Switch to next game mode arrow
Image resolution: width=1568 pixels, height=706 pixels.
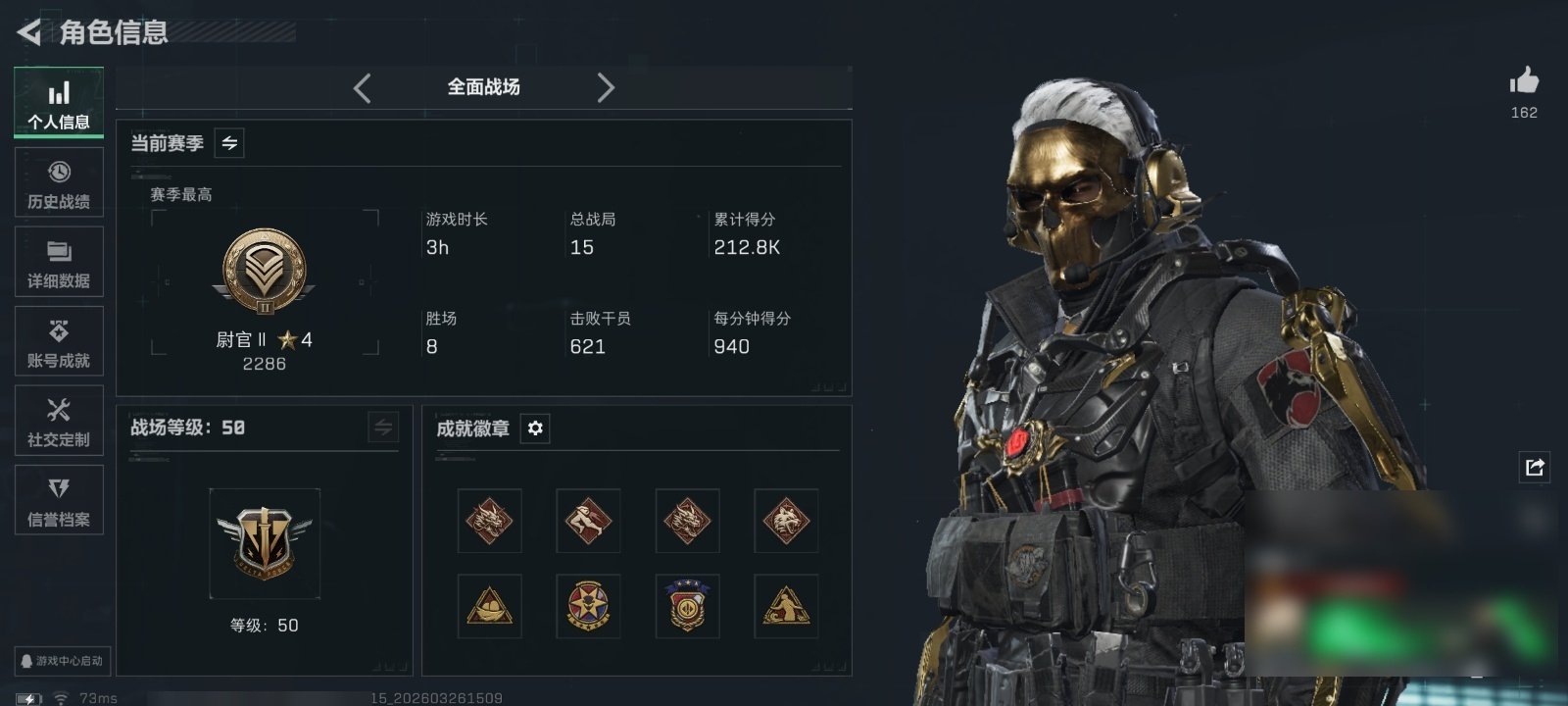pyautogui.click(x=606, y=88)
